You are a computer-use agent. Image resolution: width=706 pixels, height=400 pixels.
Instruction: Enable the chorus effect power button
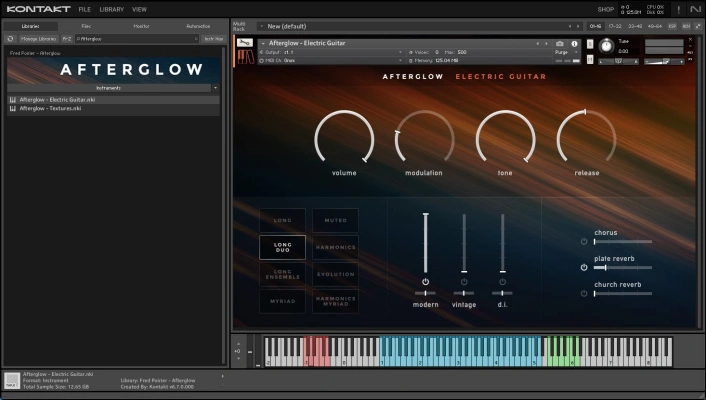click(584, 241)
